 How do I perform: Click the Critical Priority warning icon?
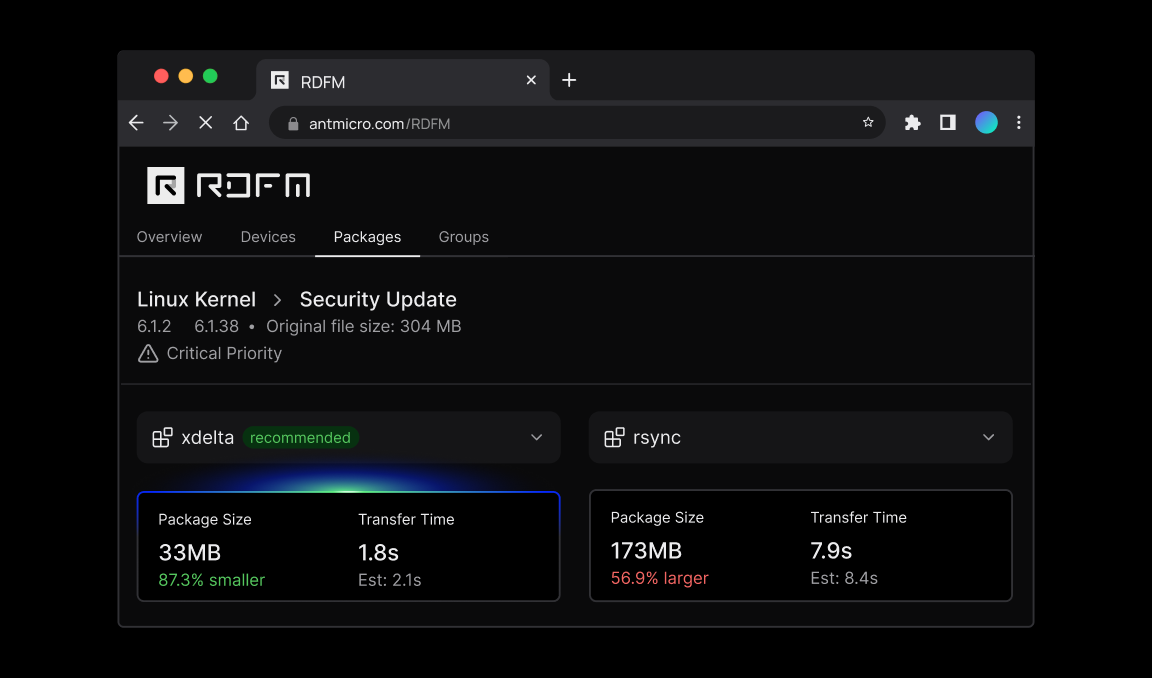point(148,353)
